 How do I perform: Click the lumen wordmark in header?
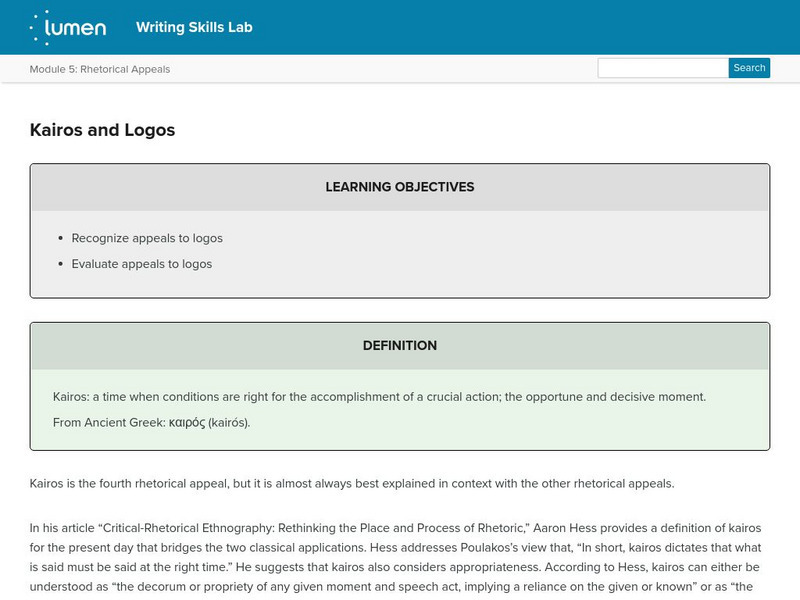[81, 28]
